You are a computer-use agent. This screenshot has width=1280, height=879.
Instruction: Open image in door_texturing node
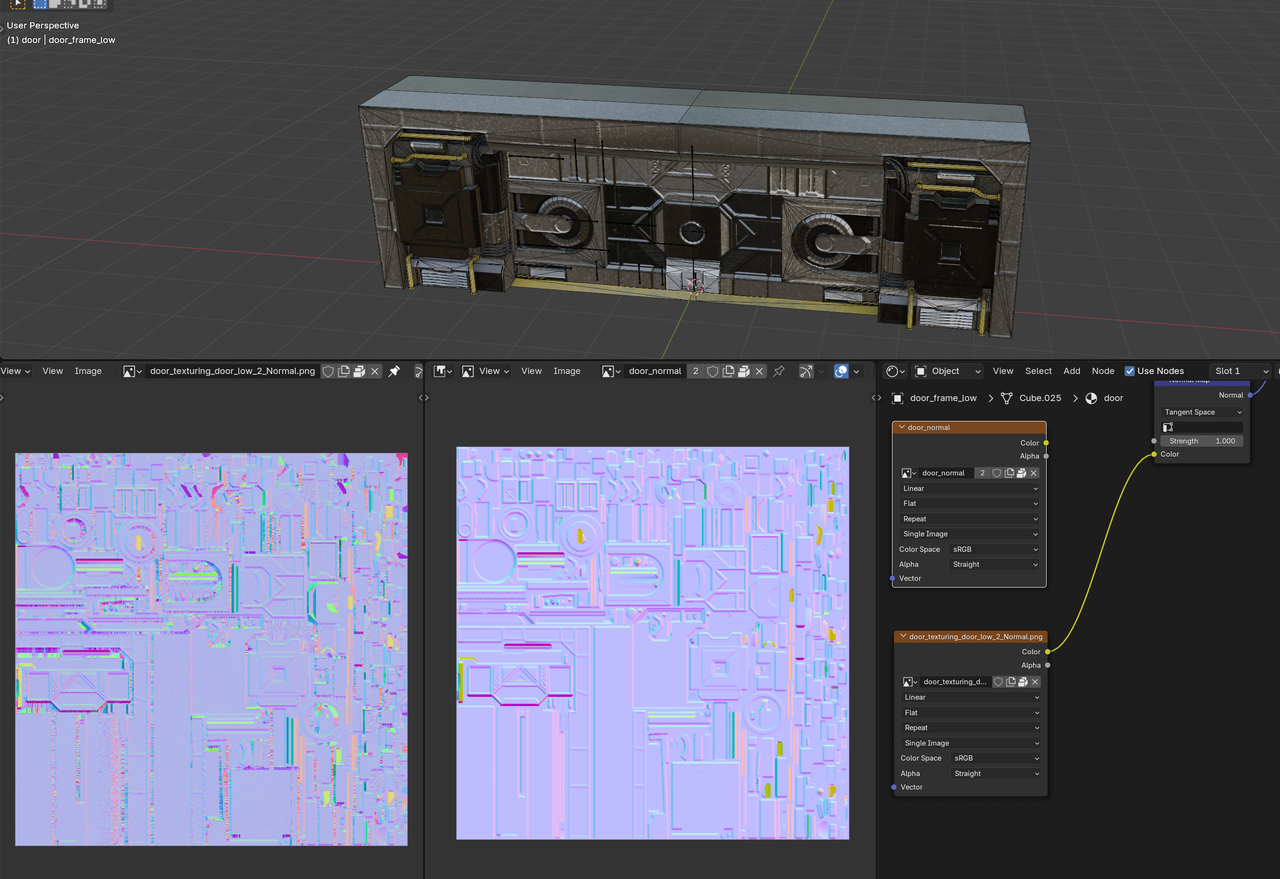(1021, 682)
